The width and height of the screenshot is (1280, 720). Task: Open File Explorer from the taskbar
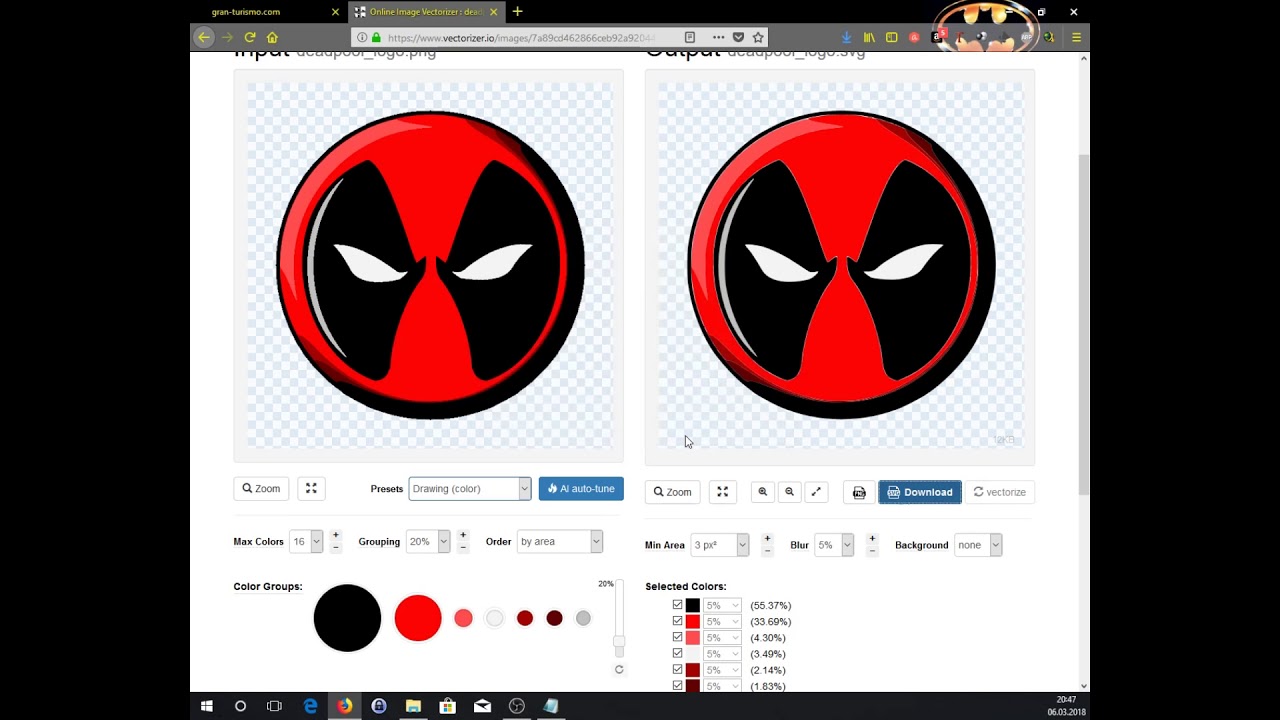point(413,706)
